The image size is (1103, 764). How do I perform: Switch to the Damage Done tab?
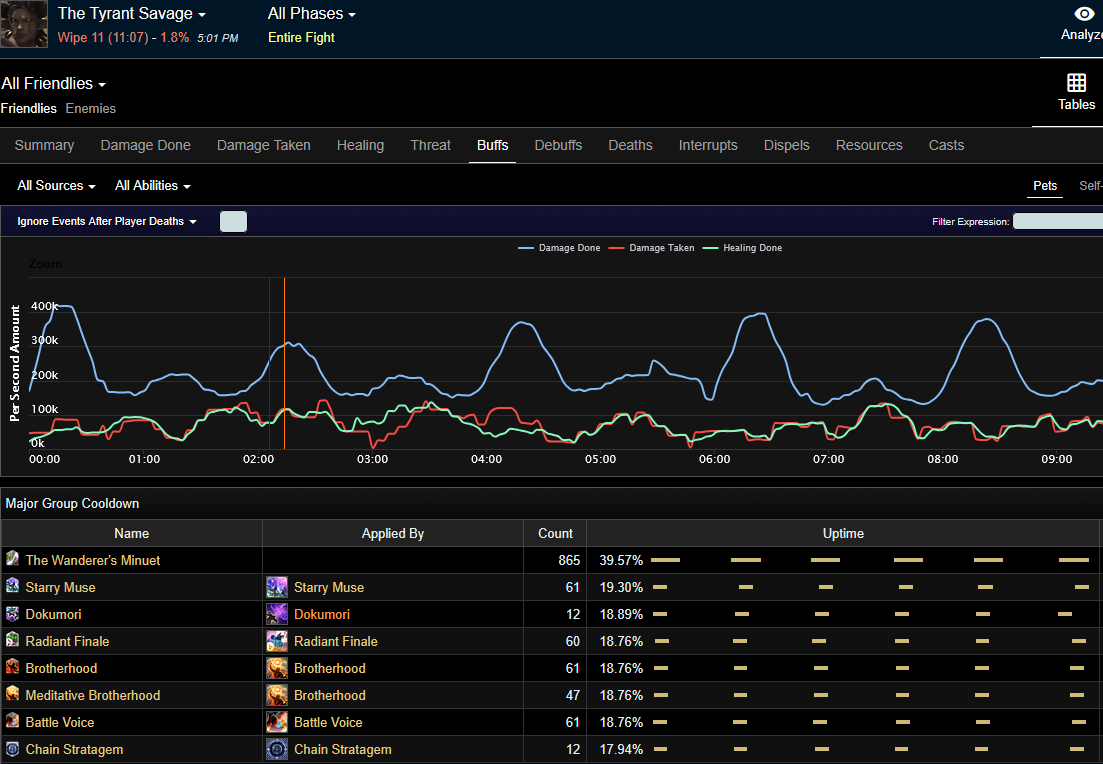click(x=146, y=145)
